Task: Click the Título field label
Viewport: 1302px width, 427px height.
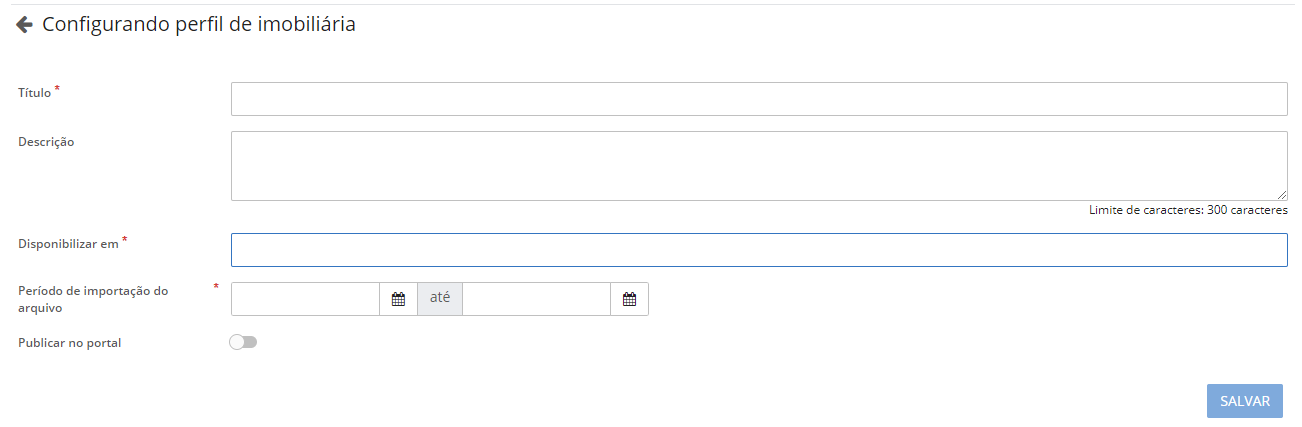Action: [x=35, y=93]
